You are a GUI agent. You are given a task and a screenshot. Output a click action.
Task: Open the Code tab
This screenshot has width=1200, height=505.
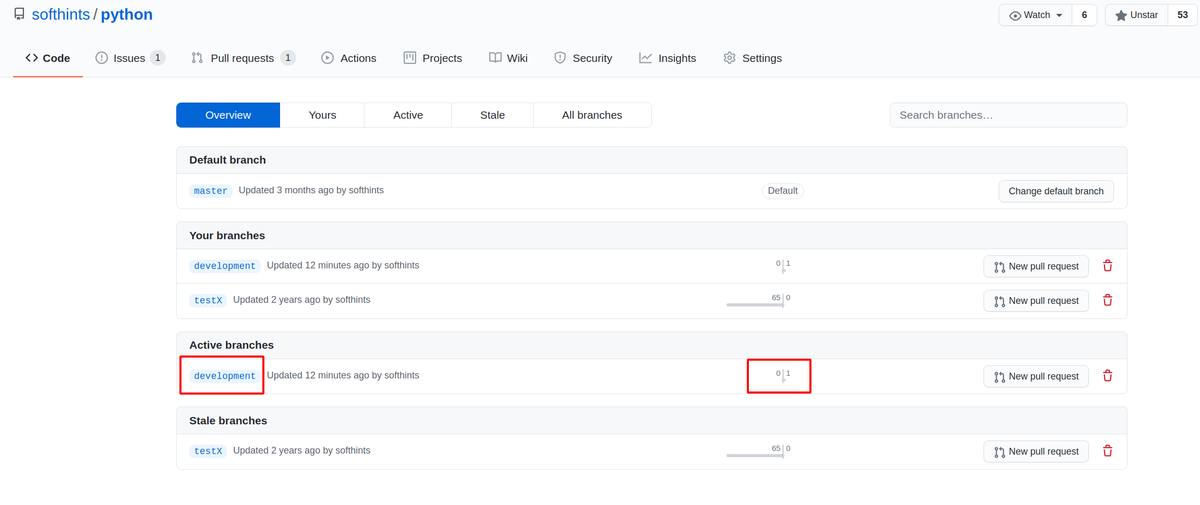[48, 58]
